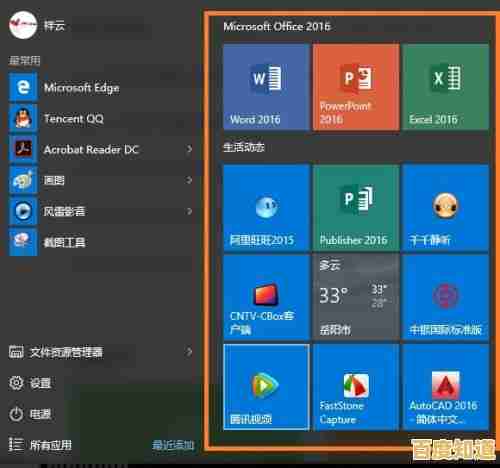
Task: Click the 画图 paint icon
Action: pyautogui.click(x=23, y=180)
